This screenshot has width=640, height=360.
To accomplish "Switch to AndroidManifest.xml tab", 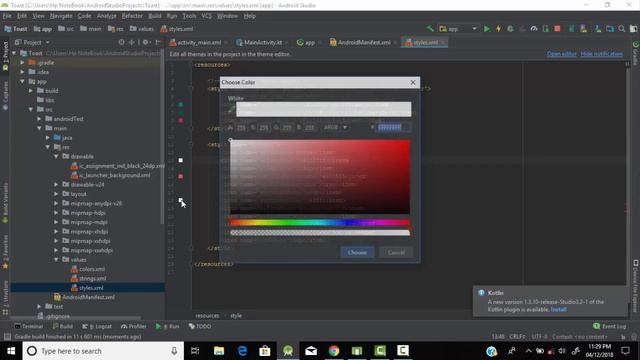I will coord(363,42).
